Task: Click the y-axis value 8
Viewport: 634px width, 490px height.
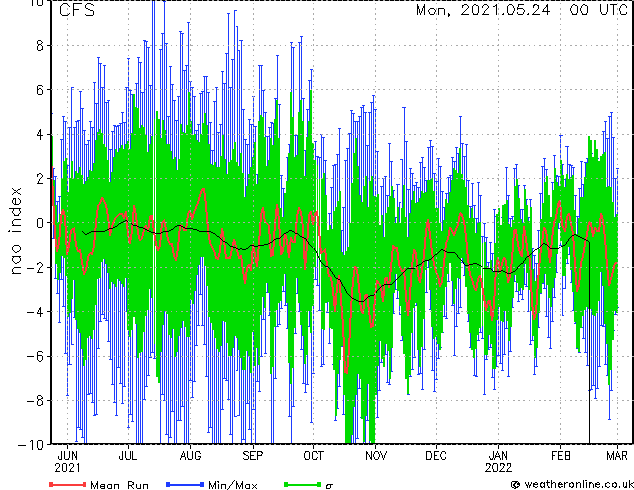Action: tap(40, 46)
